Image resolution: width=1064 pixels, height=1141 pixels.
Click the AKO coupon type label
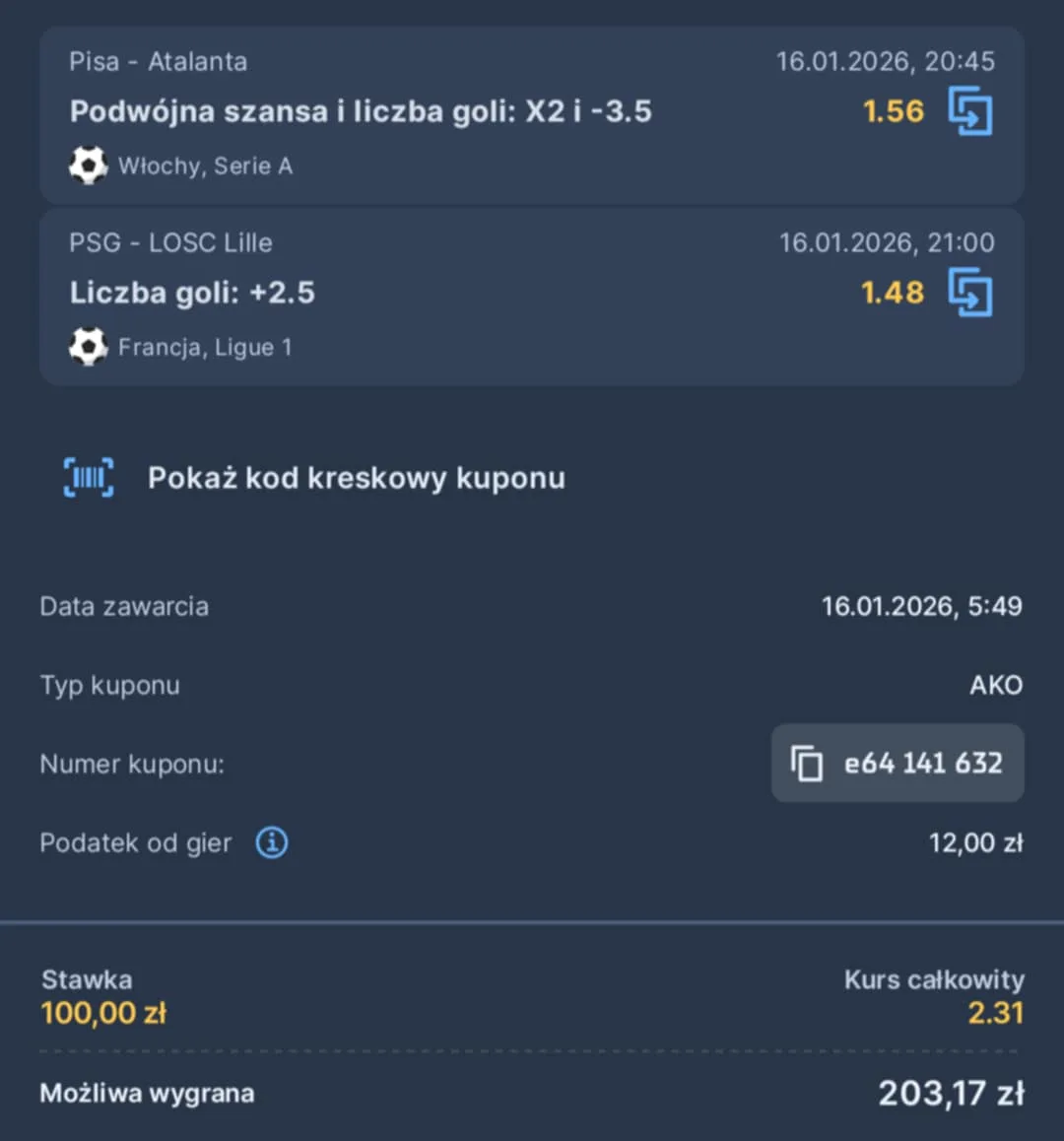(x=996, y=685)
